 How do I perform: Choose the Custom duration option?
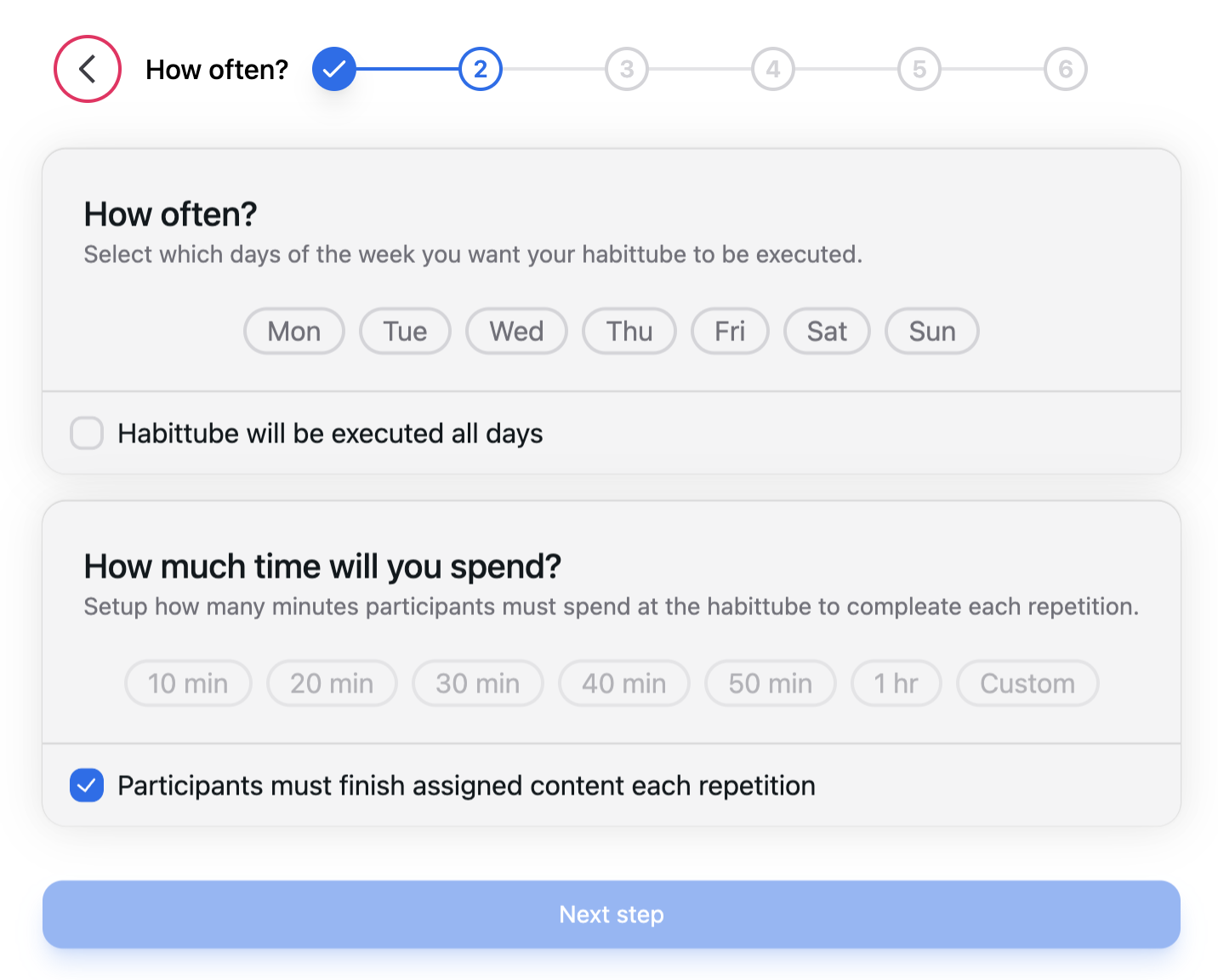tap(1027, 683)
